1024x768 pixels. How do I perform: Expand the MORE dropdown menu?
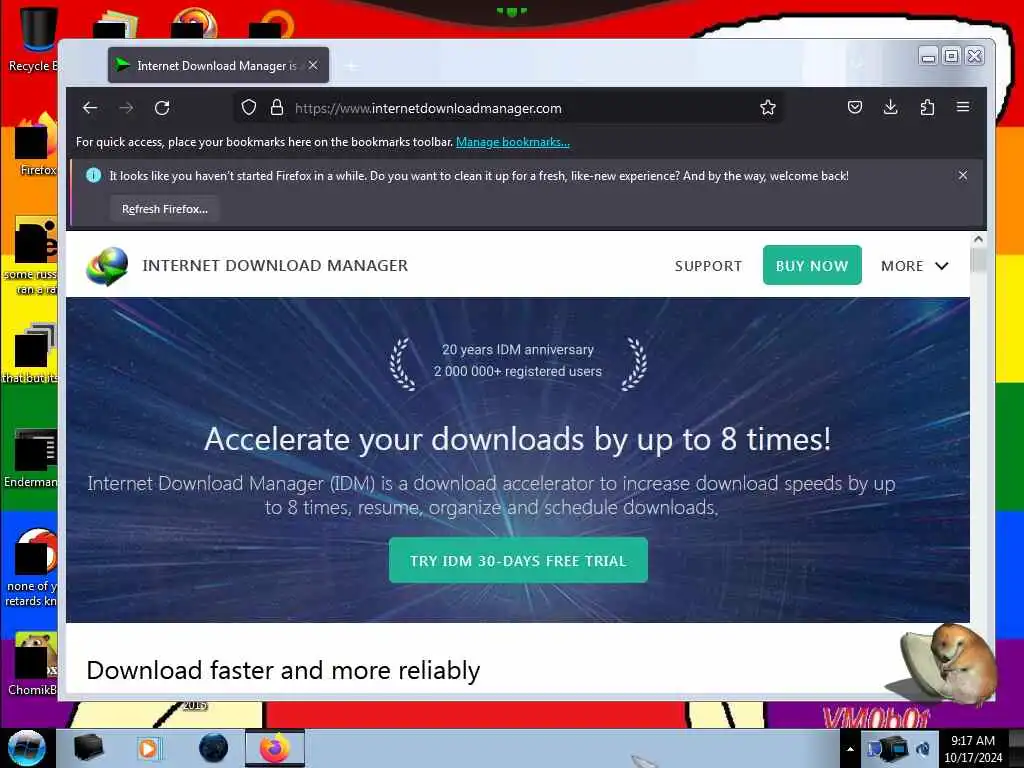(914, 266)
